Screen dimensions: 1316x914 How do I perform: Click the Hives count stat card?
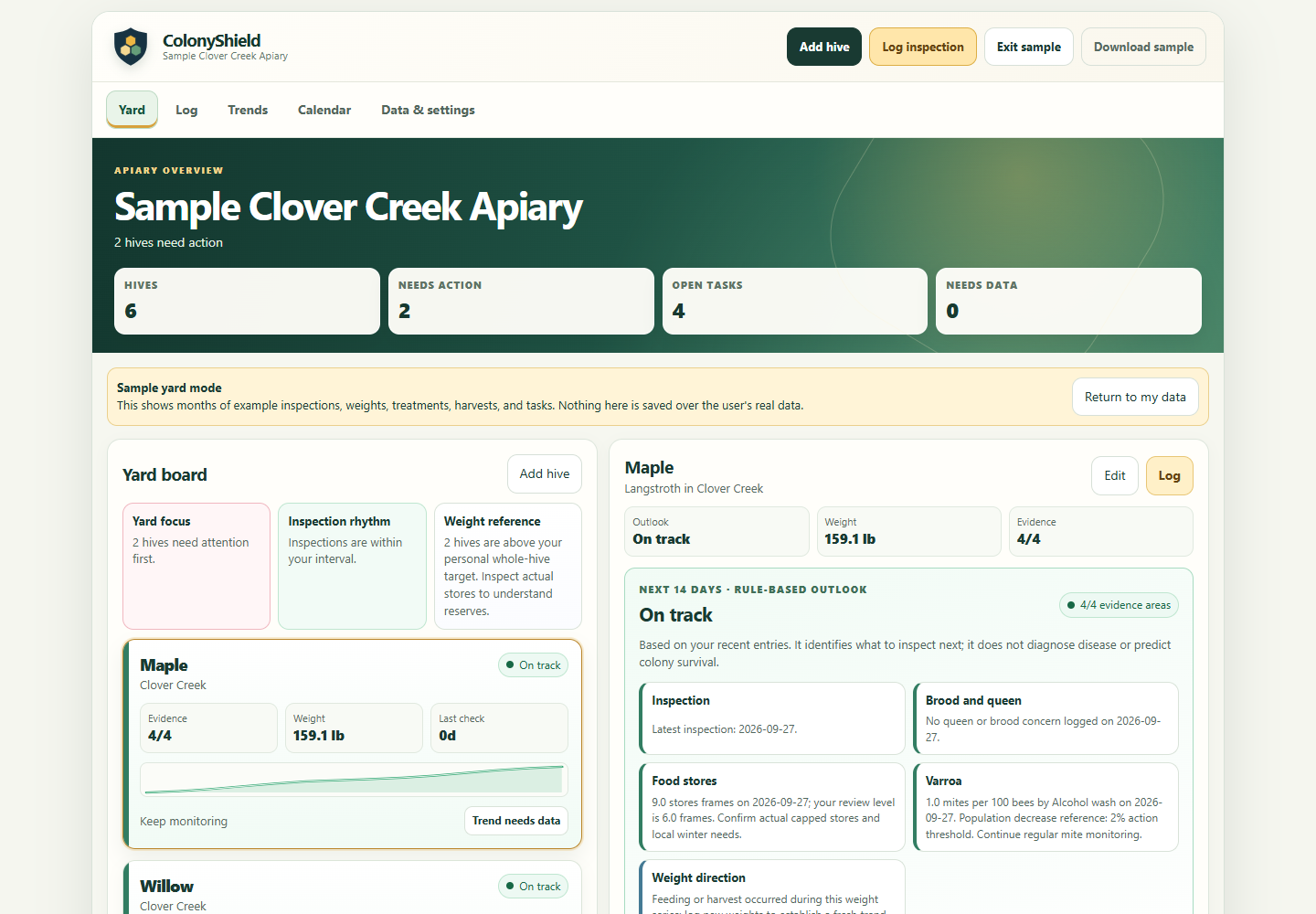pyautogui.click(x=247, y=301)
